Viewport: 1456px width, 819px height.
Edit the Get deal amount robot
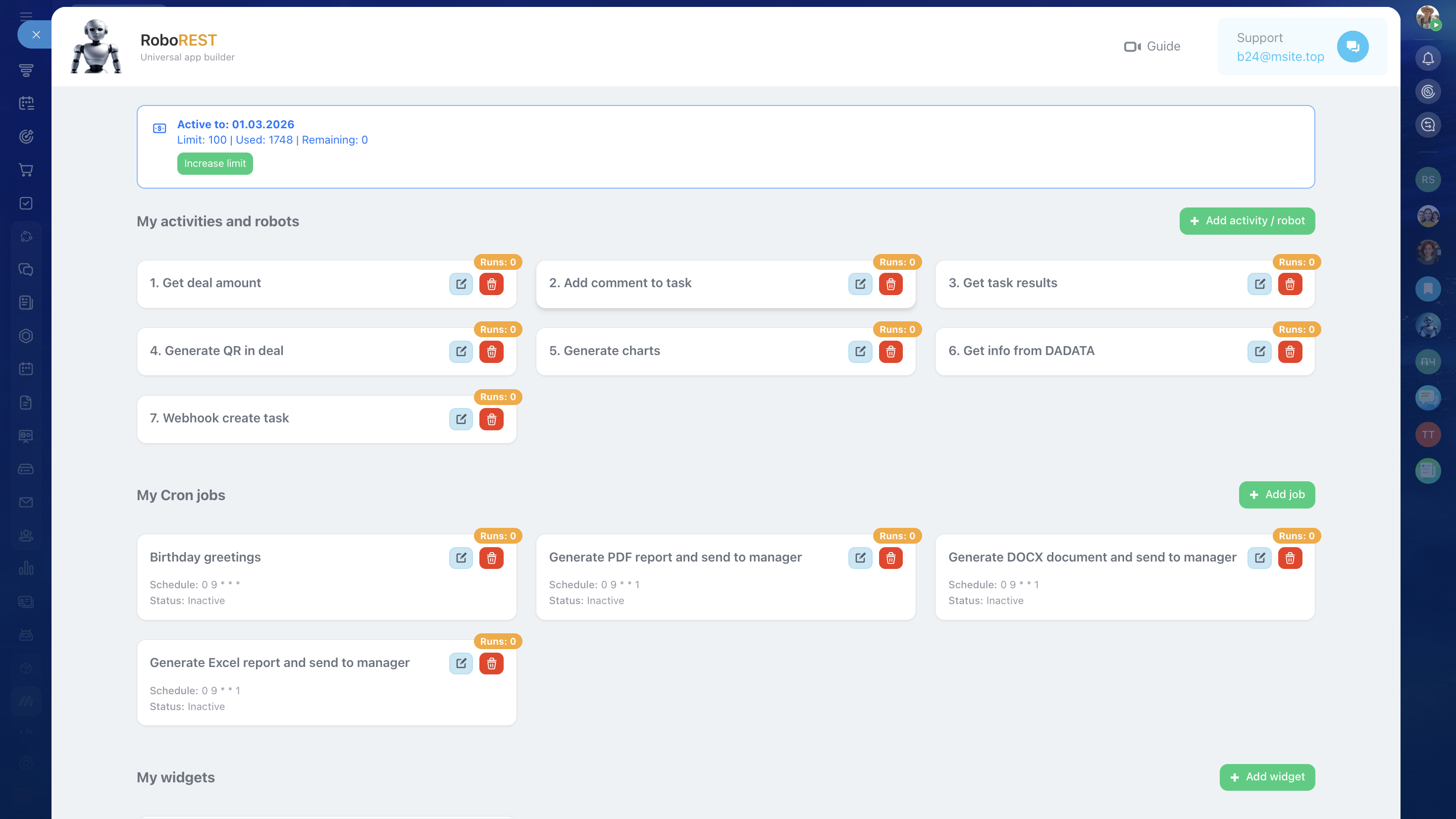(461, 284)
